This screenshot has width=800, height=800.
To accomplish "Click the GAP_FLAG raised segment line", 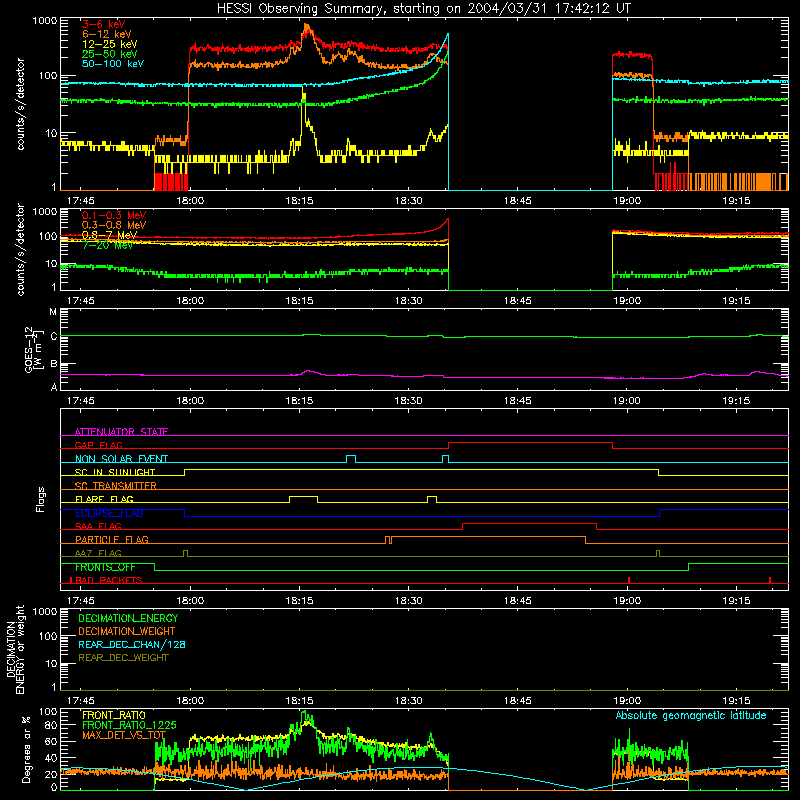I will [x=530, y=443].
